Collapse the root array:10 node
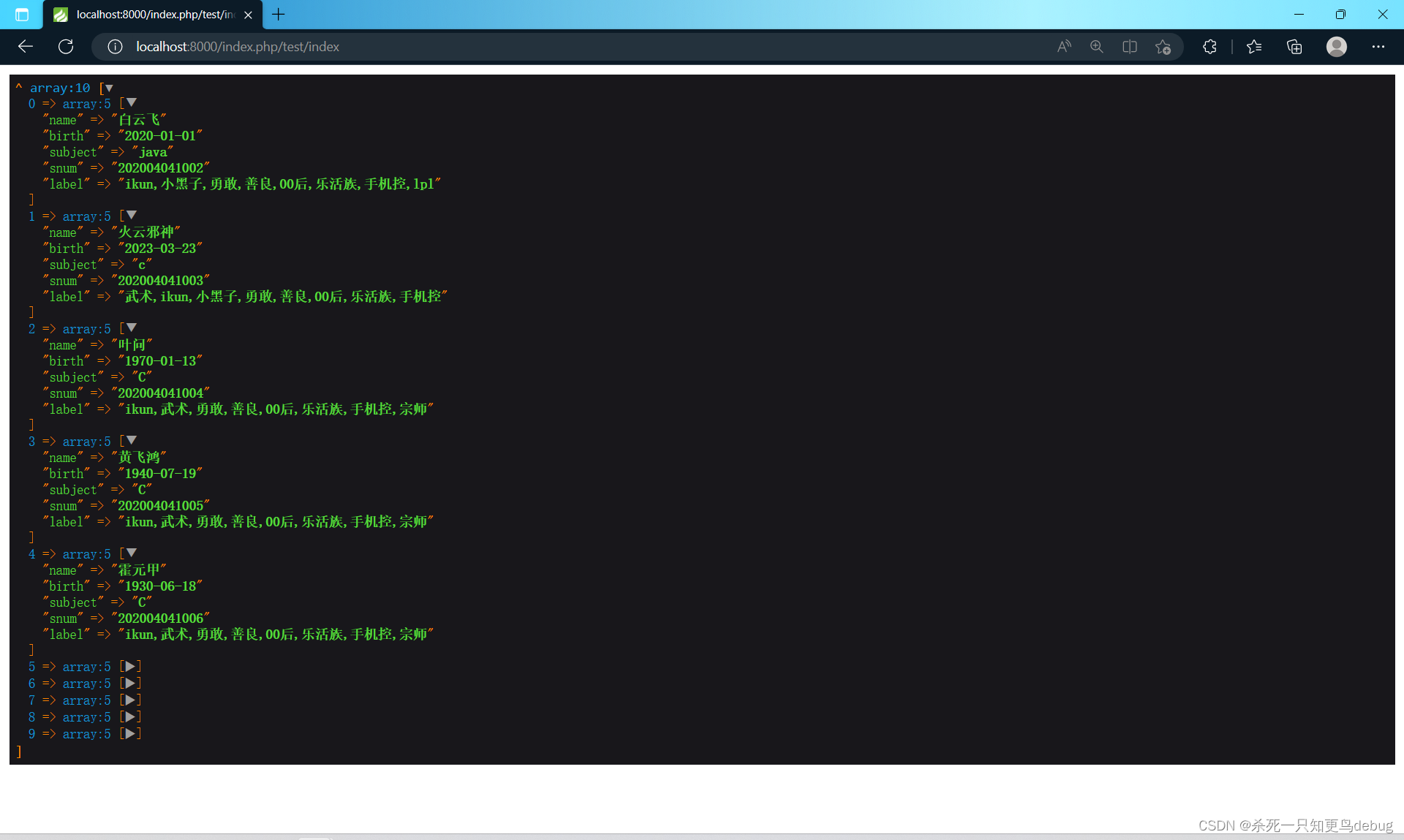This screenshot has height=840, width=1404. (107, 87)
